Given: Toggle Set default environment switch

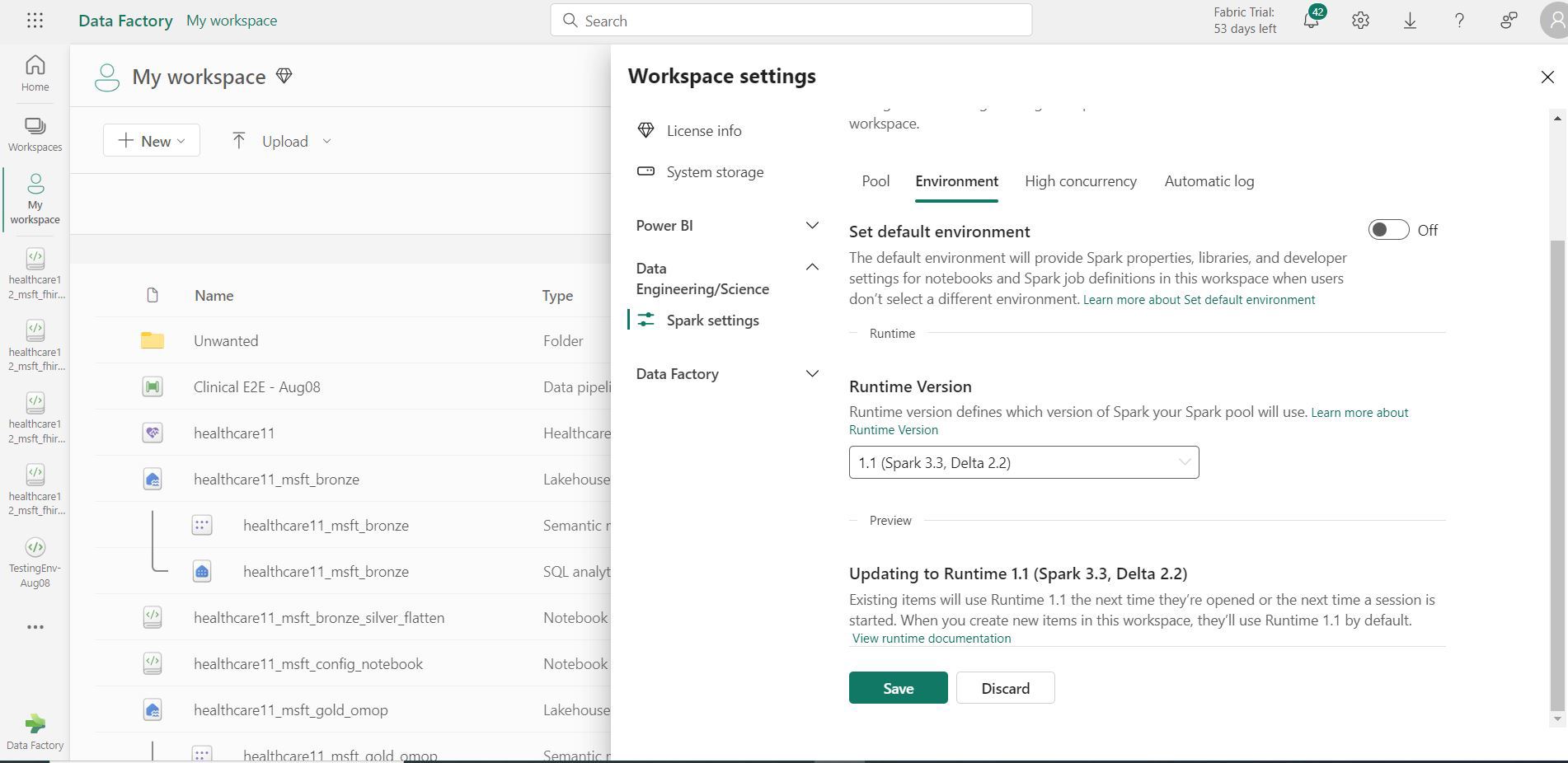Looking at the screenshot, I should click(1388, 230).
